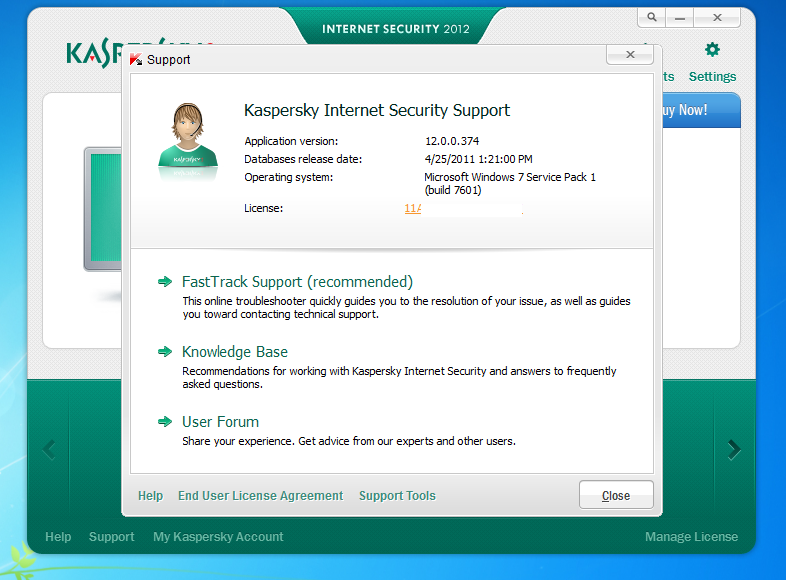Open My Kaspersky Account link
The height and width of the screenshot is (580, 786).
(x=218, y=537)
